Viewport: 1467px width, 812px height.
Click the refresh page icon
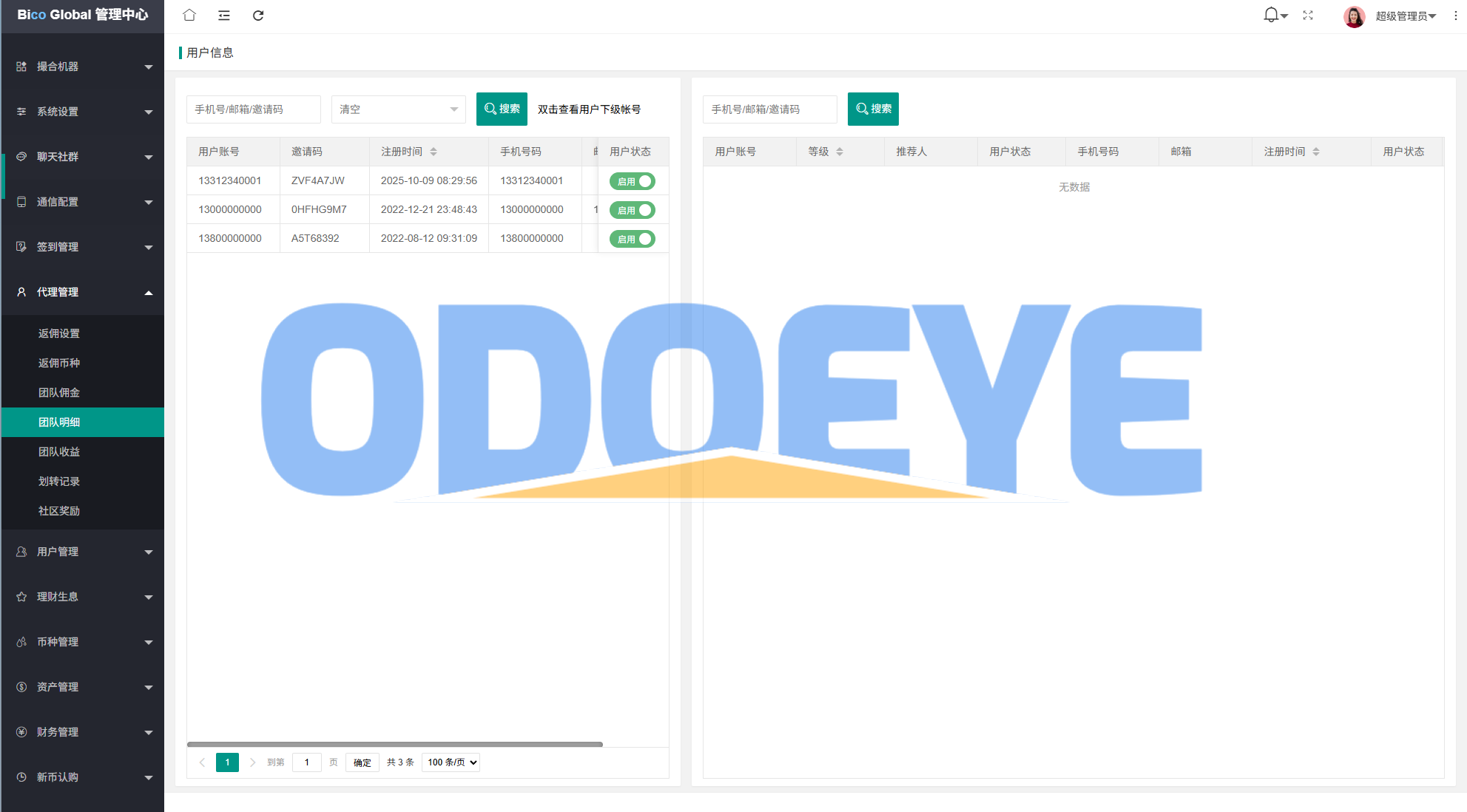point(258,15)
